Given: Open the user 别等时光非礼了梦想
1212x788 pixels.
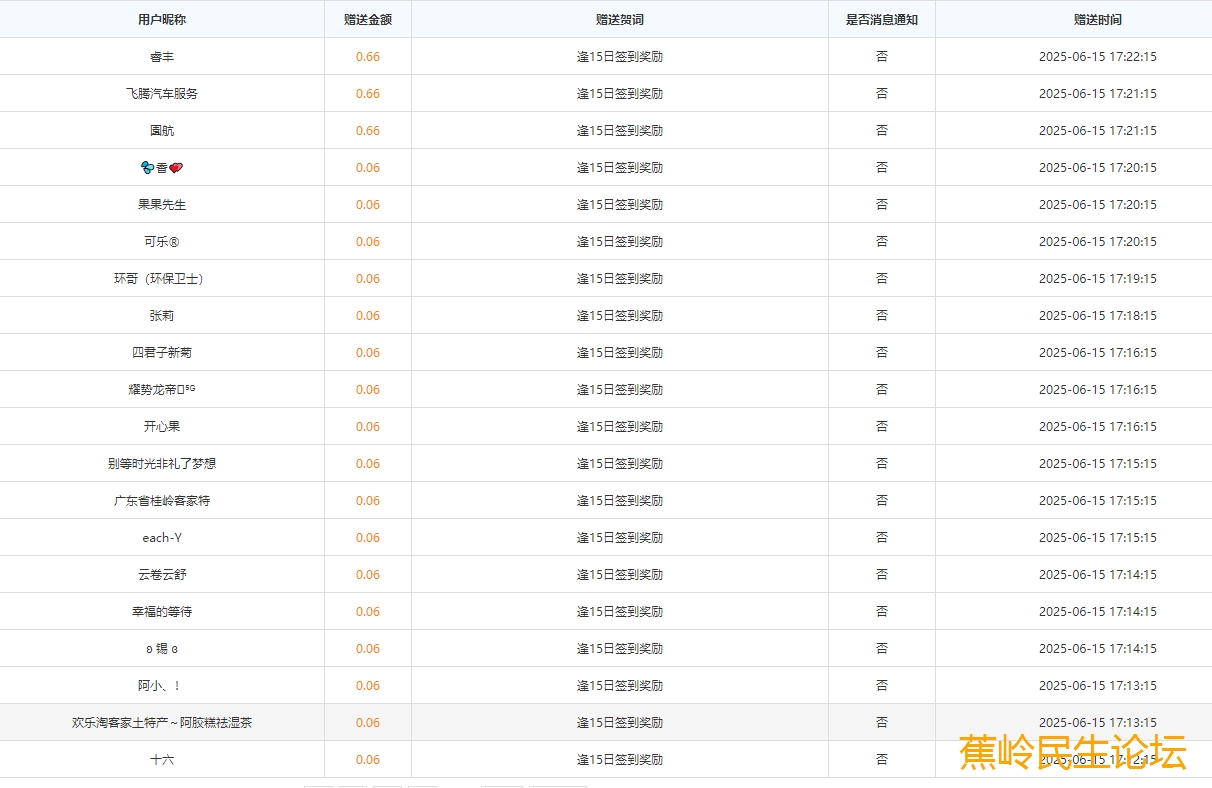Looking at the screenshot, I should pyautogui.click(x=162, y=464).
